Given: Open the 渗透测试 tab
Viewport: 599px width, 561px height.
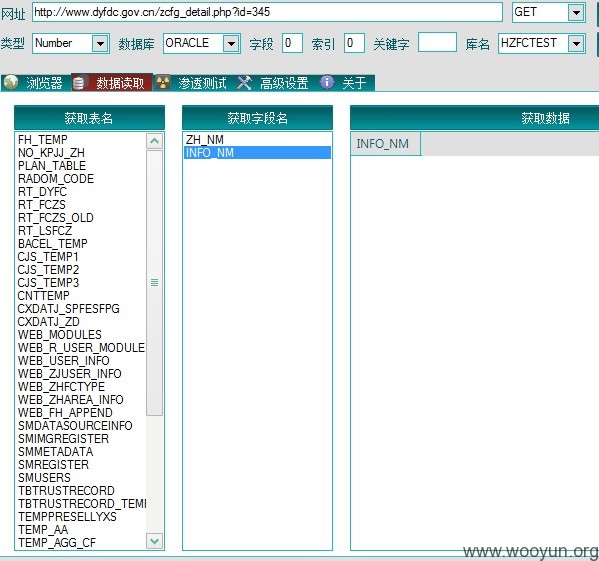Looking at the screenshot, I should point(194,82).
